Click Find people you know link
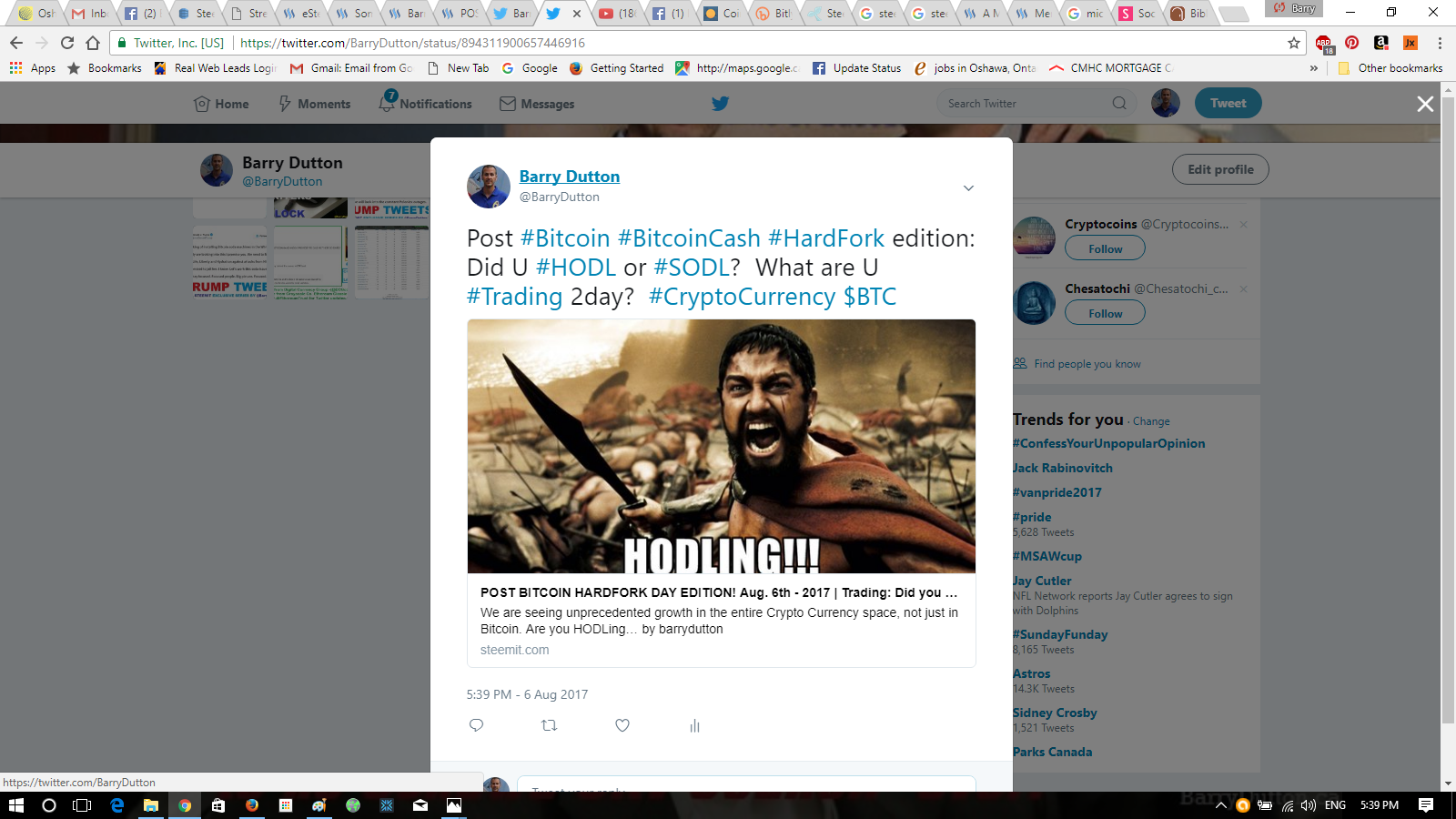Screen dimensions: 1456x819 (x=1087, y=364)
